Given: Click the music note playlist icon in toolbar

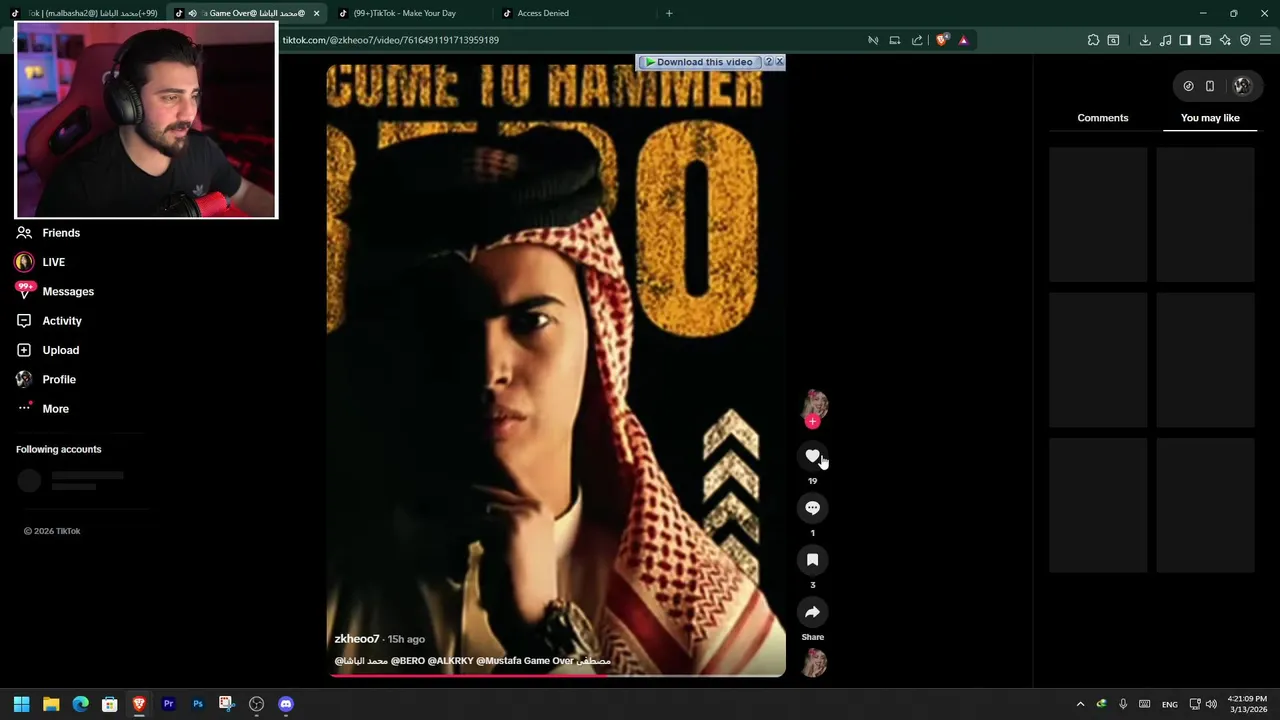Looking at the screenshot, I should [x=1165, y=40].
